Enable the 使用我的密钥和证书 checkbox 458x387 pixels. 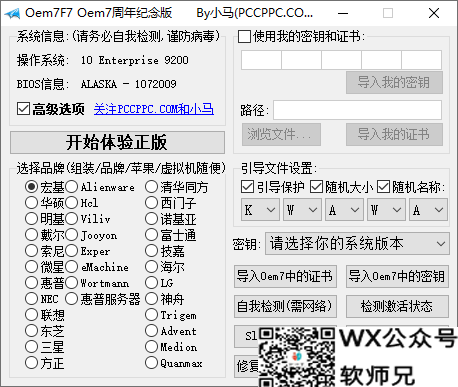click(244, 36)
